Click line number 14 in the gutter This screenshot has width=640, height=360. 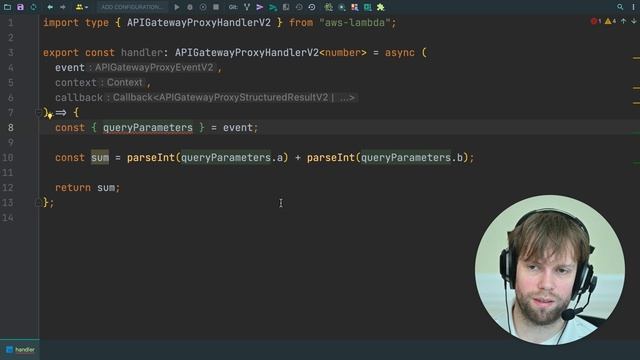pyautogui.click(x=8, y=218)
